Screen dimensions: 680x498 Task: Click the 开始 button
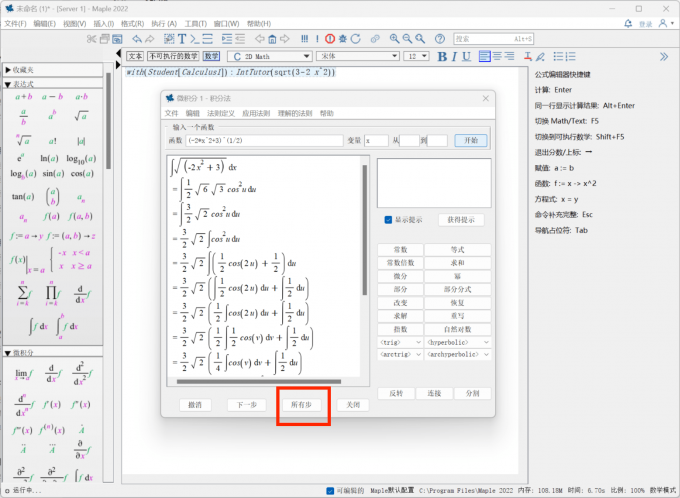click(x=471, y=141)
